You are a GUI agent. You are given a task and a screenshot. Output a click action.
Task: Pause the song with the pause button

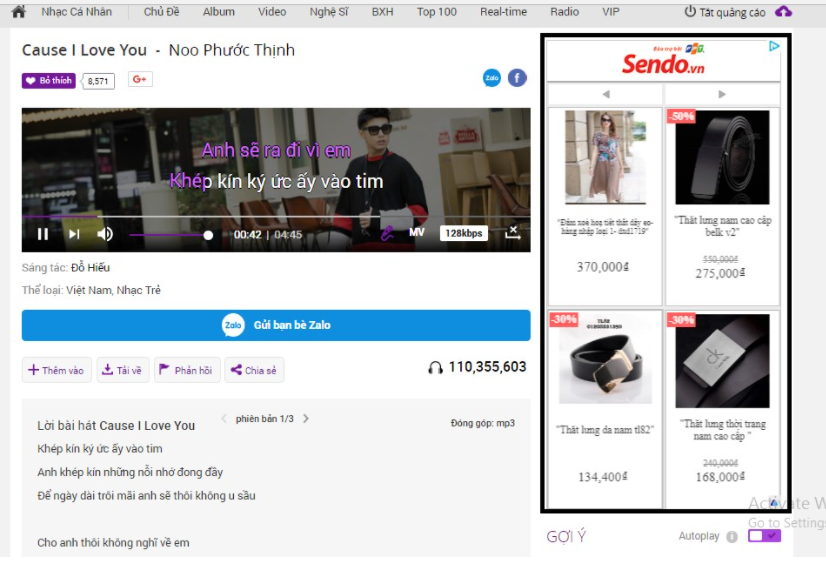click(x=43, y=234)
